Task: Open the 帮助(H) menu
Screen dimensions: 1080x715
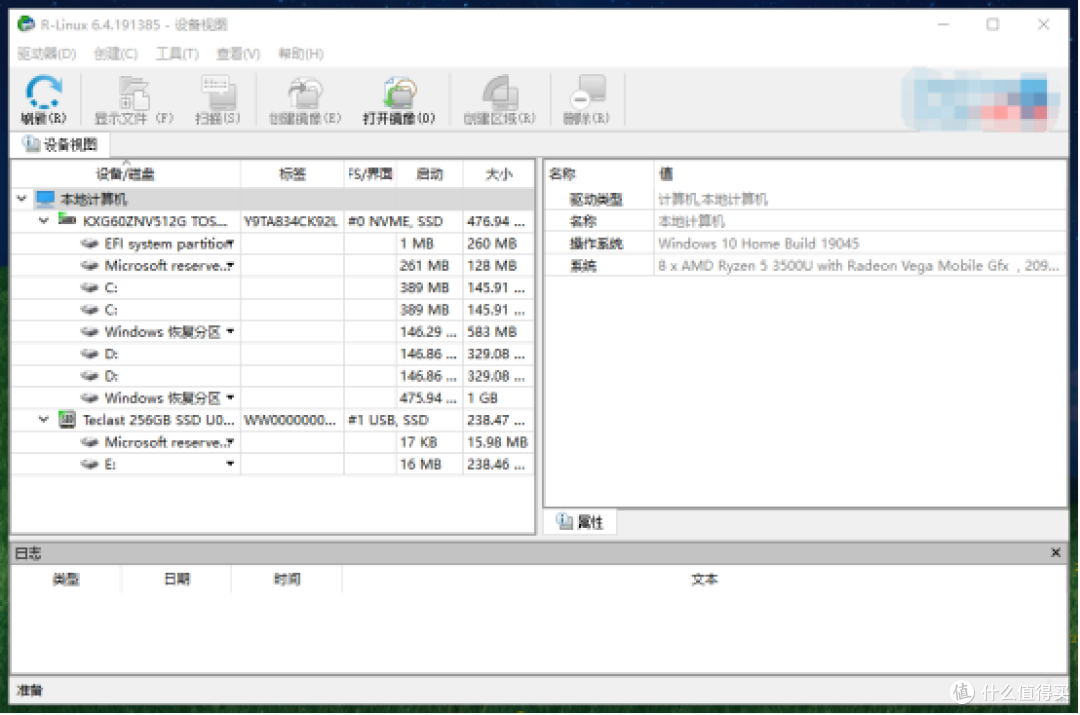Action: (301, 54)
